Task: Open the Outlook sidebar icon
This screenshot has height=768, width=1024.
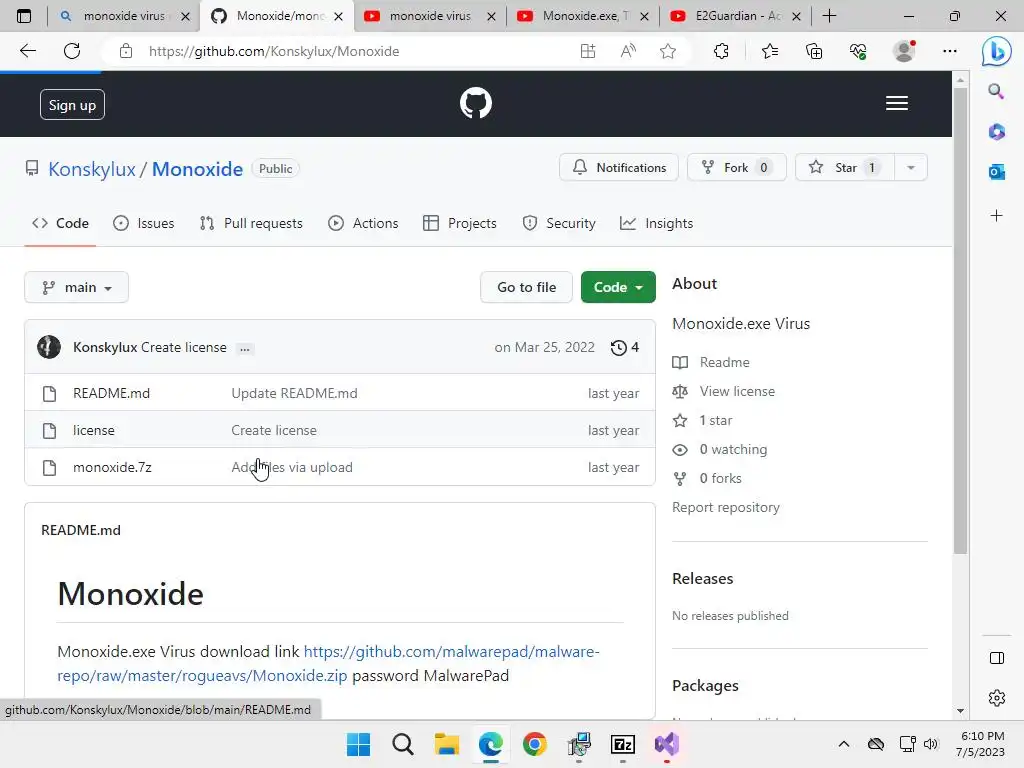Action: pyautogui.click(x=996, y=172)
